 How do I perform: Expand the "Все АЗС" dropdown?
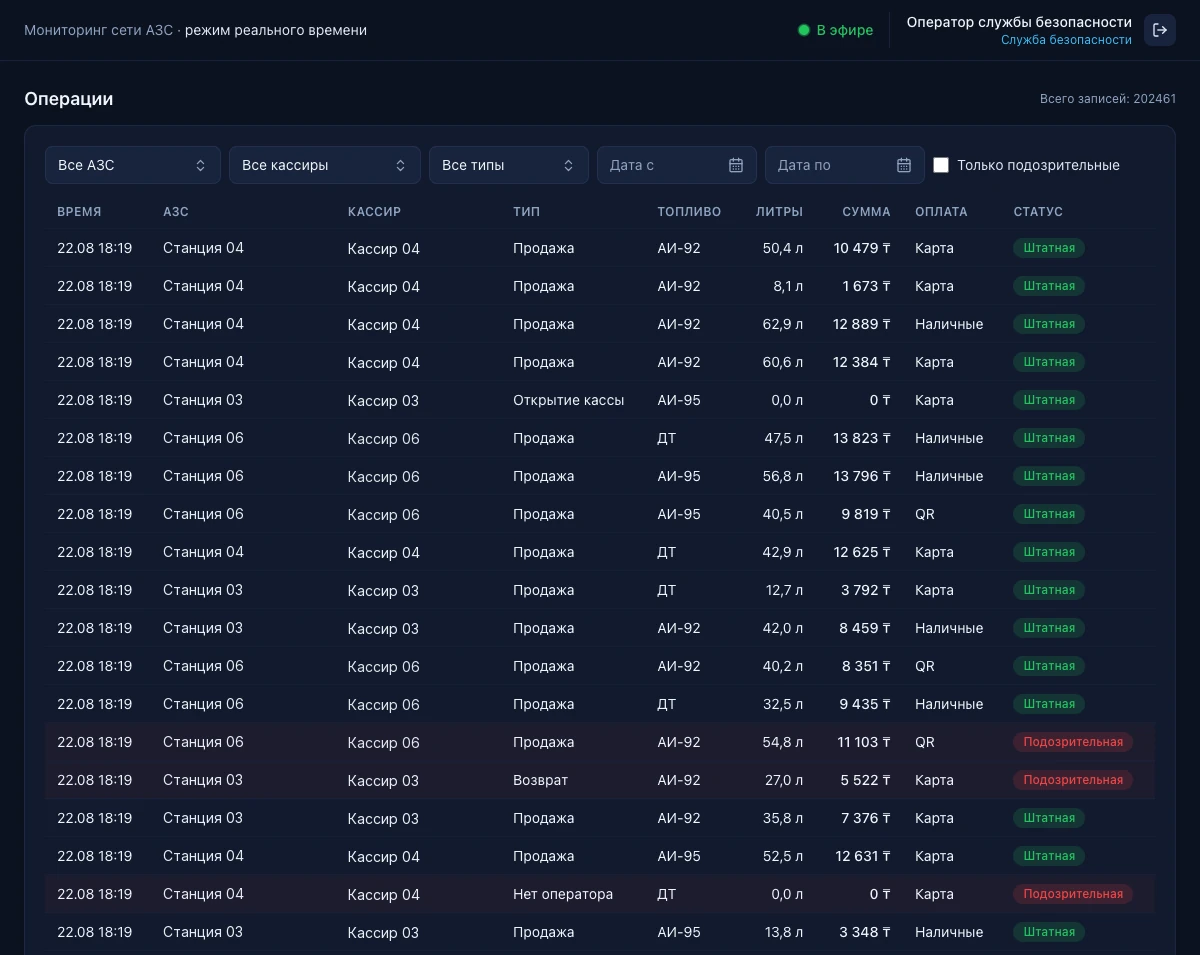(133, 165)
